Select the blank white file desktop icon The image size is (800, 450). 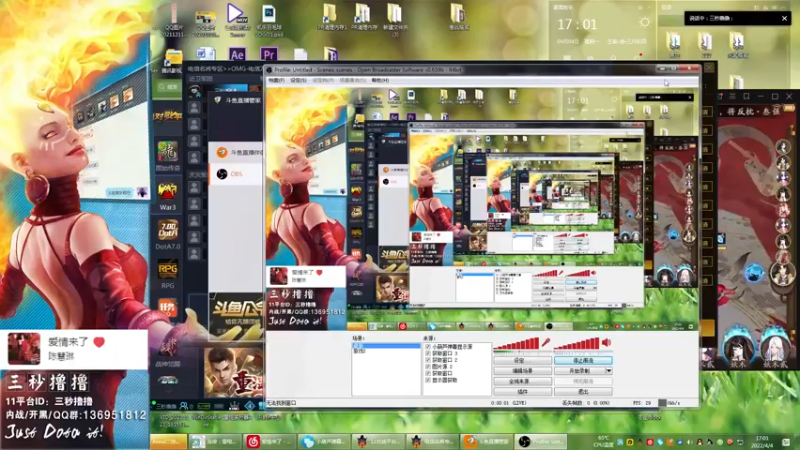[301, 54]
